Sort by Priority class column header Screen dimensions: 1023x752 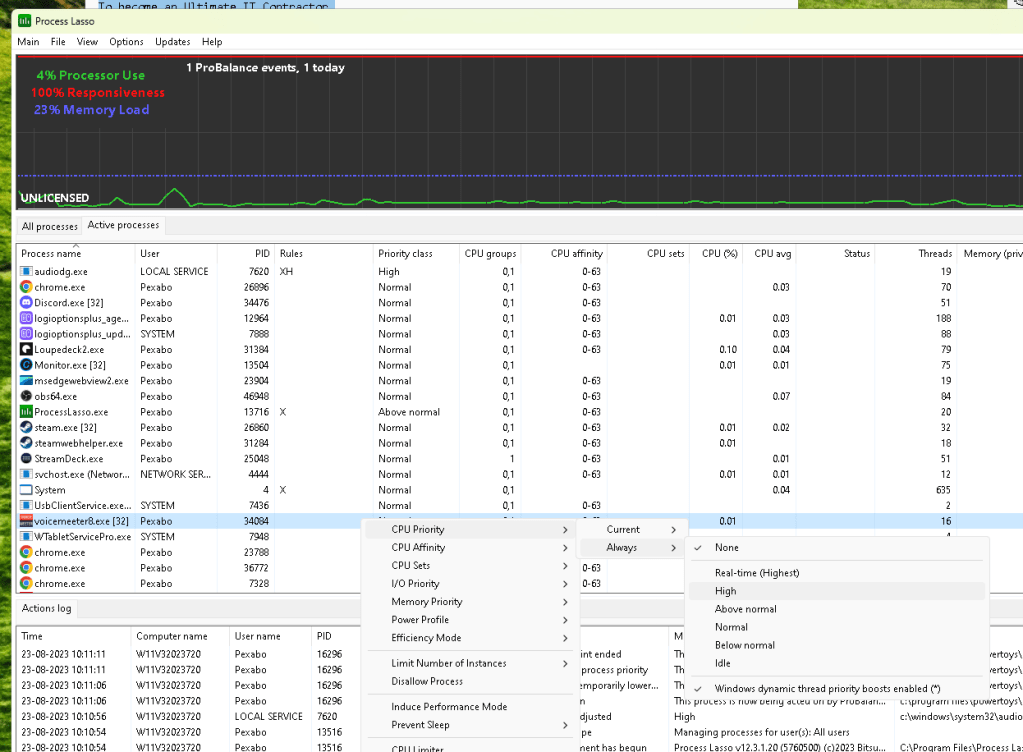pyautogui.click(x=416, y=254)
